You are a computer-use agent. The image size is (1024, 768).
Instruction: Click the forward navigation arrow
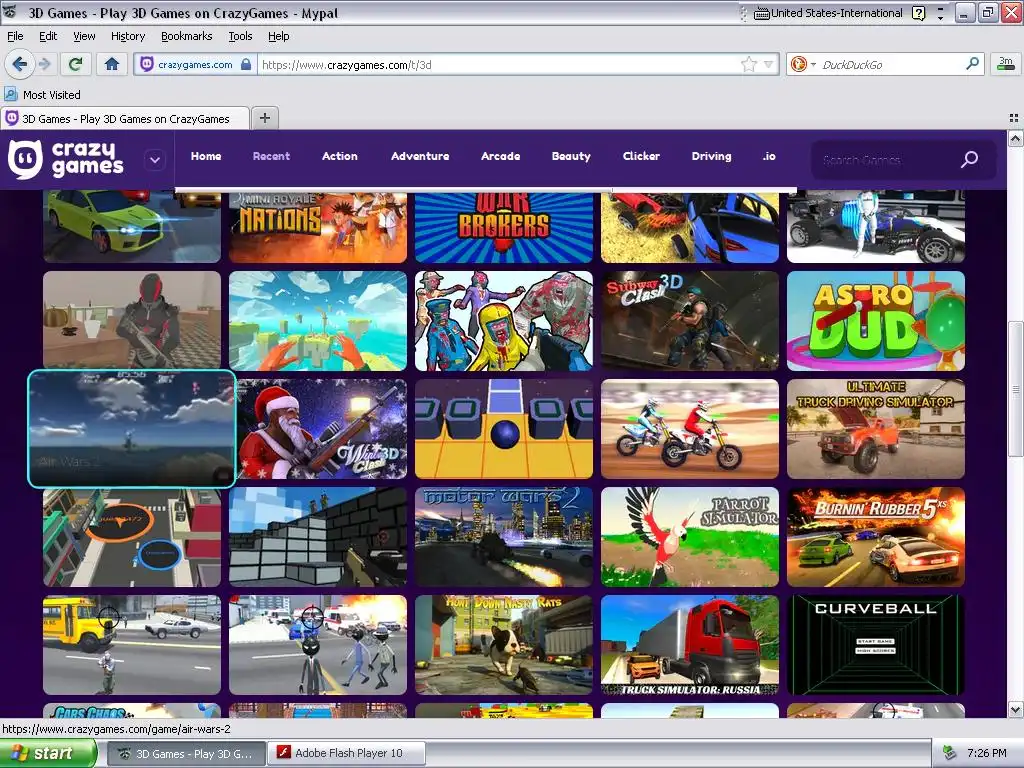44,64
